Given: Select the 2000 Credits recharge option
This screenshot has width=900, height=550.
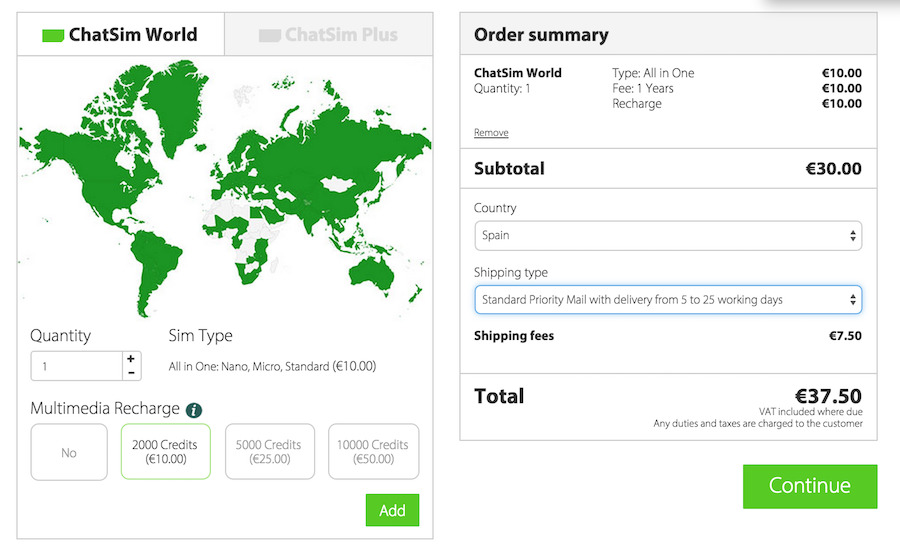Looking at the screenshot, I should coord(165,452).
